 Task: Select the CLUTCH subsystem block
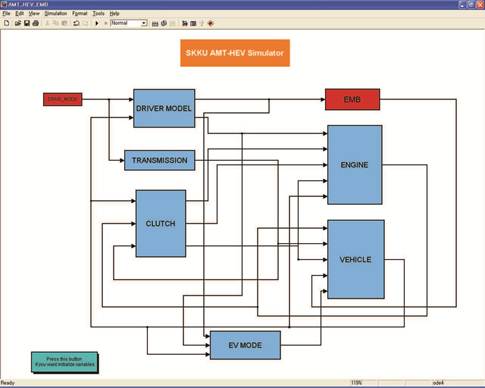(x=161, y=223)
